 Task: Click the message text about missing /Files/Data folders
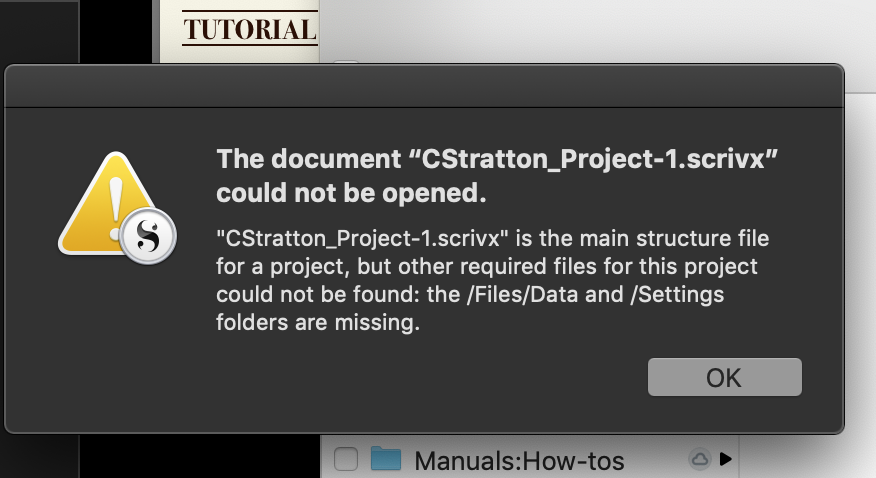pyautogui.click(x=492, y=280)
